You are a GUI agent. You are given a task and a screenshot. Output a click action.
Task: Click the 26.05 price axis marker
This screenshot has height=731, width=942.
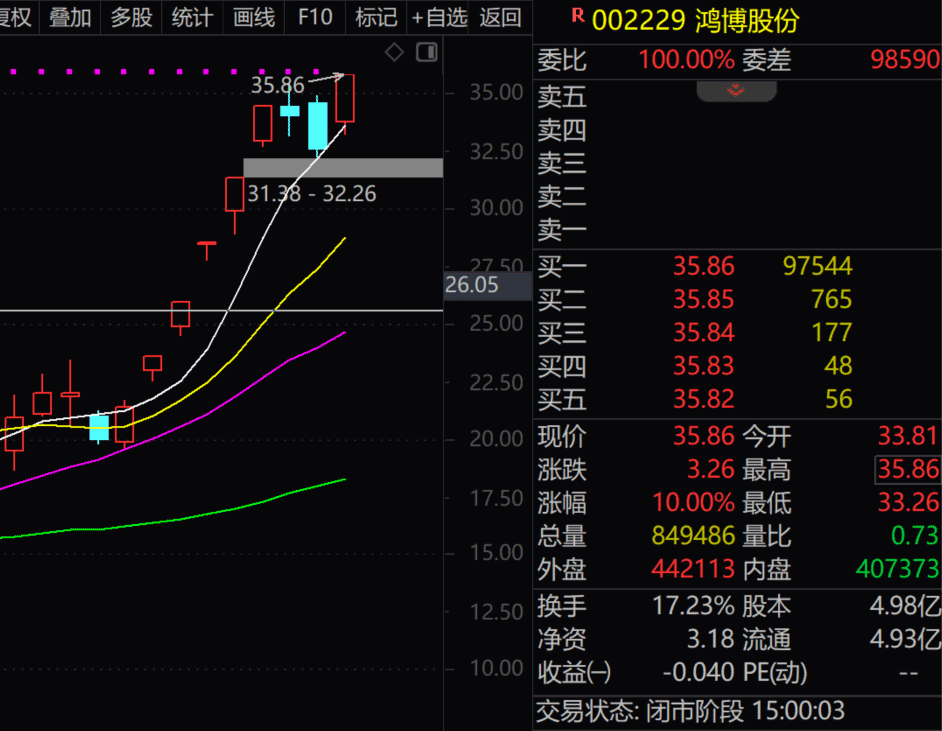click(487, 285)
